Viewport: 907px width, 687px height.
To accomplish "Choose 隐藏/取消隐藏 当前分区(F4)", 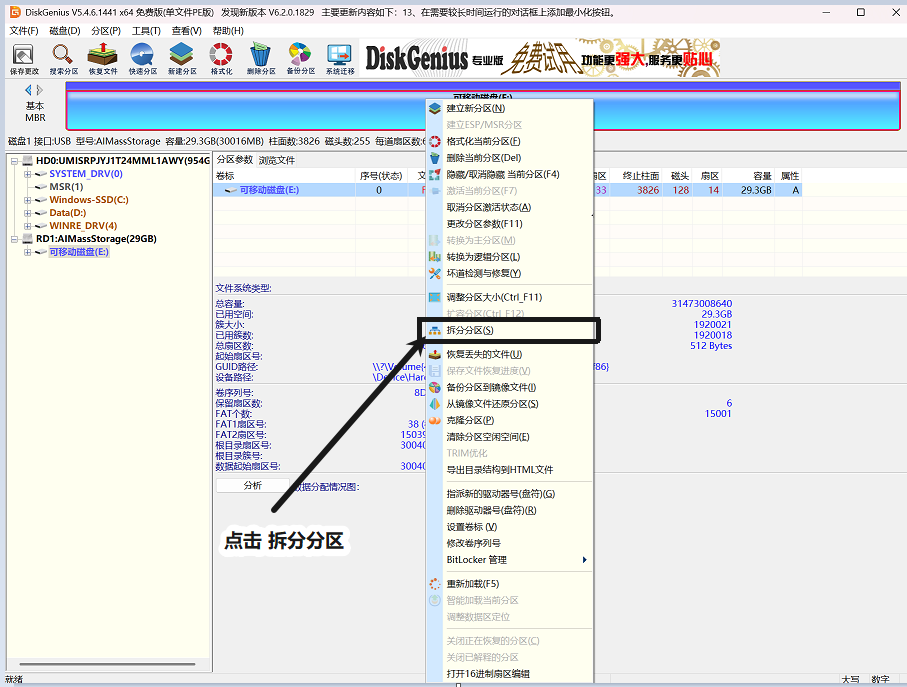I will (x=510, y=174).
